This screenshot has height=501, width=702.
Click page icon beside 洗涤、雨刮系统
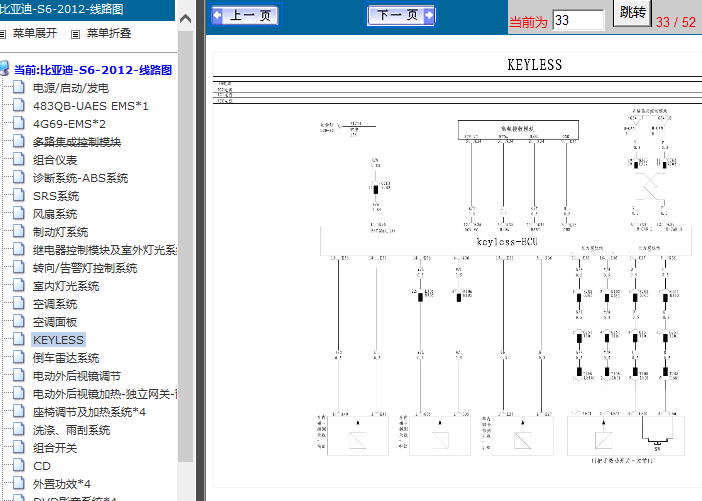coord(19,429)
